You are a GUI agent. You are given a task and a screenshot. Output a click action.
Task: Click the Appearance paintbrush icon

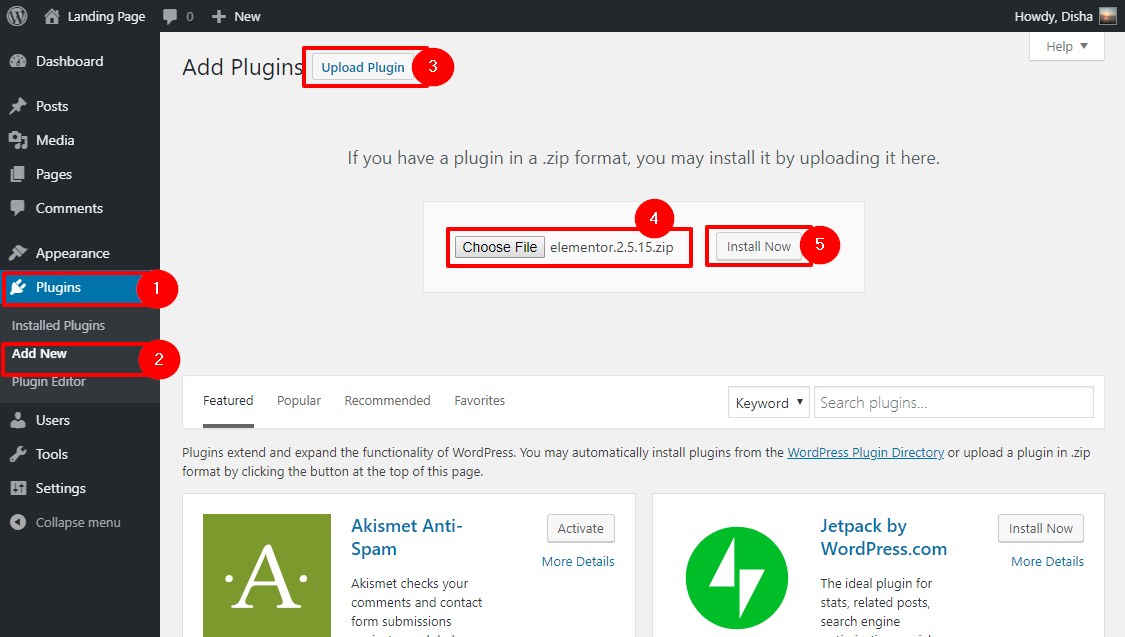click(x=18, y=253)
